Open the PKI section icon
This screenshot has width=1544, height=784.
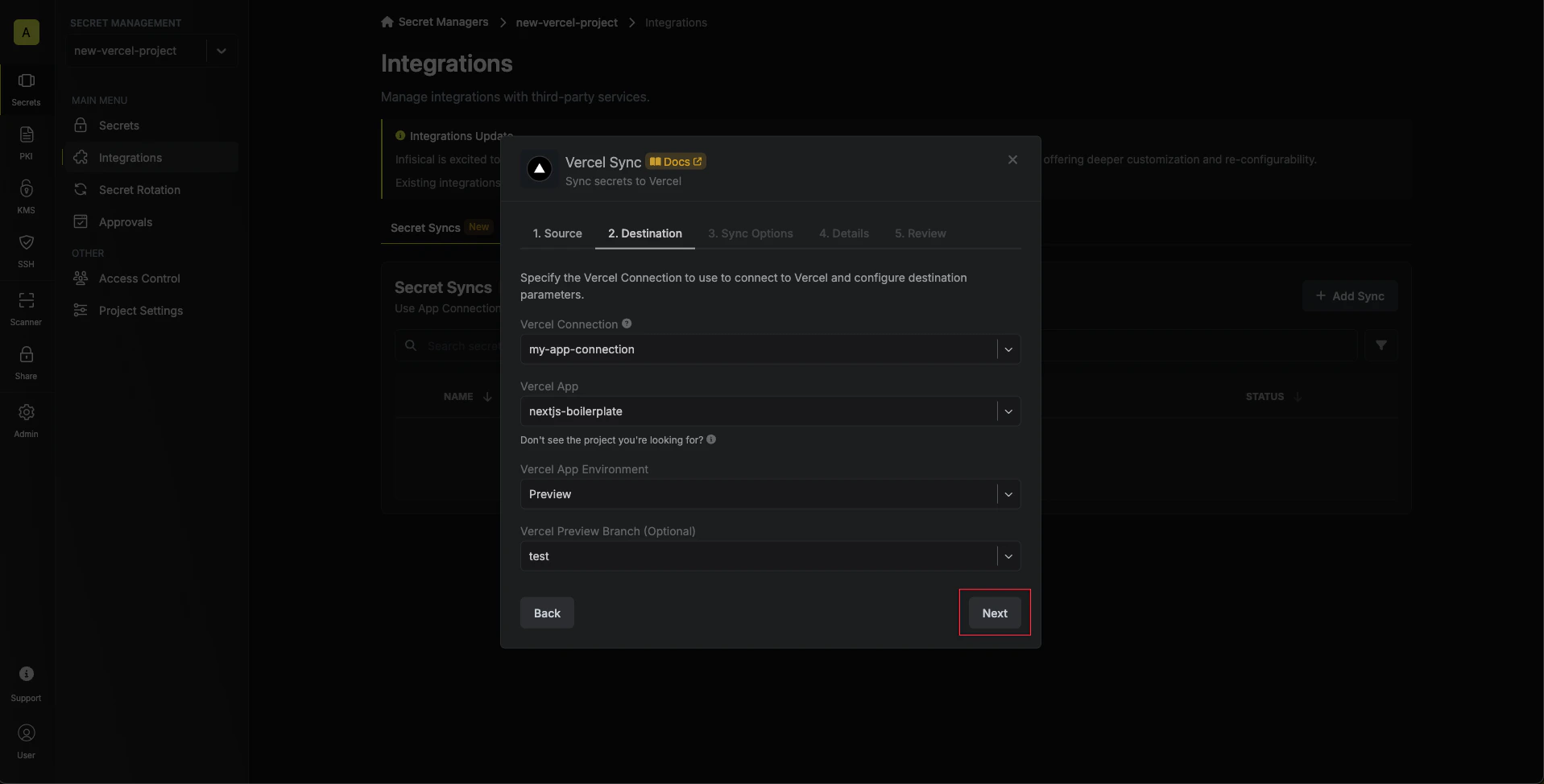(x=26, y=134)
